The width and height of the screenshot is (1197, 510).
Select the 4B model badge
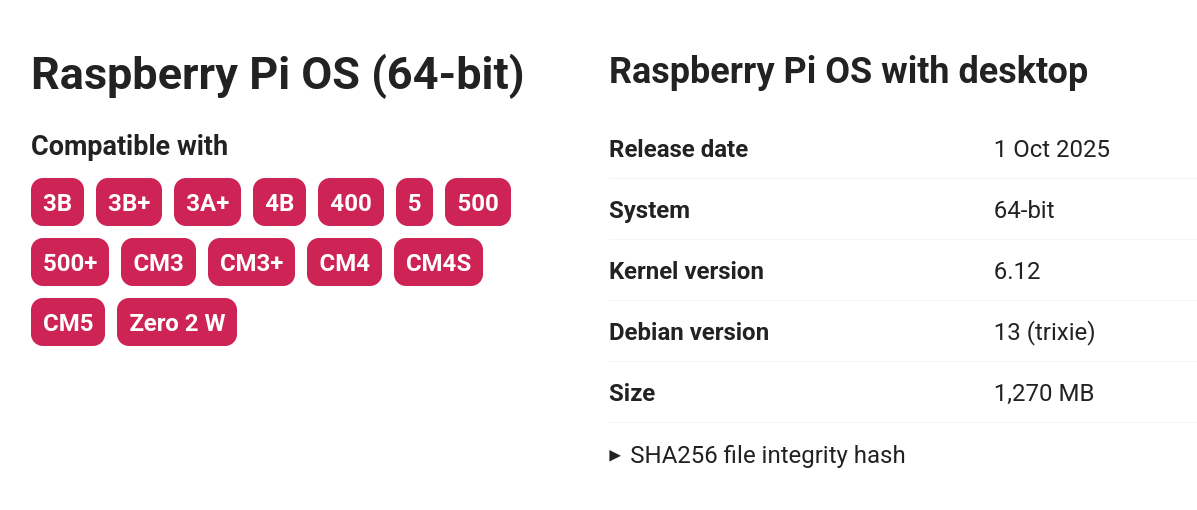(x=280, y=203)
